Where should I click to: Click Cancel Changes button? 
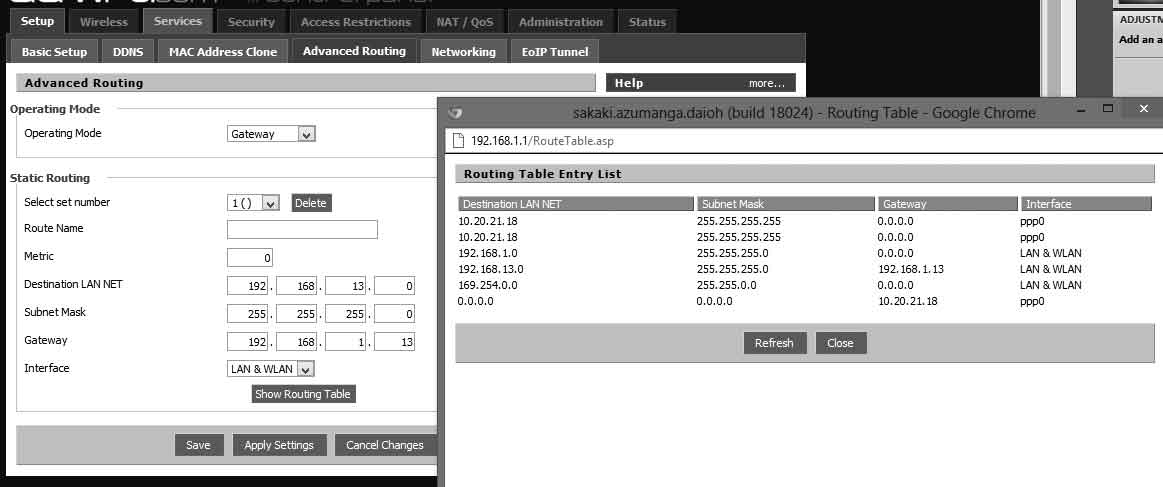pos(384,445)
